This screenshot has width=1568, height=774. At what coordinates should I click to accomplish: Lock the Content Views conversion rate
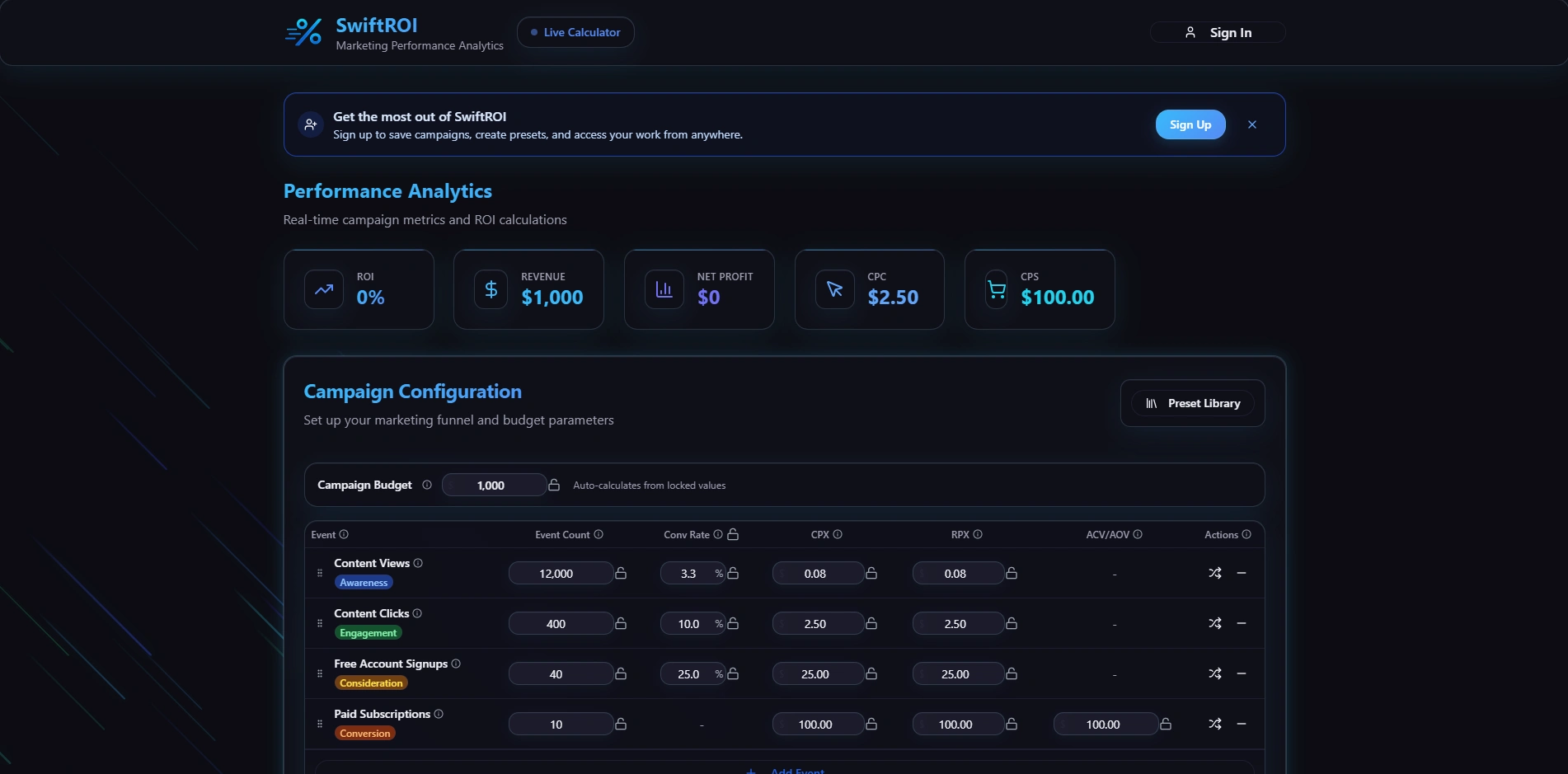click(x=733, y=573)
